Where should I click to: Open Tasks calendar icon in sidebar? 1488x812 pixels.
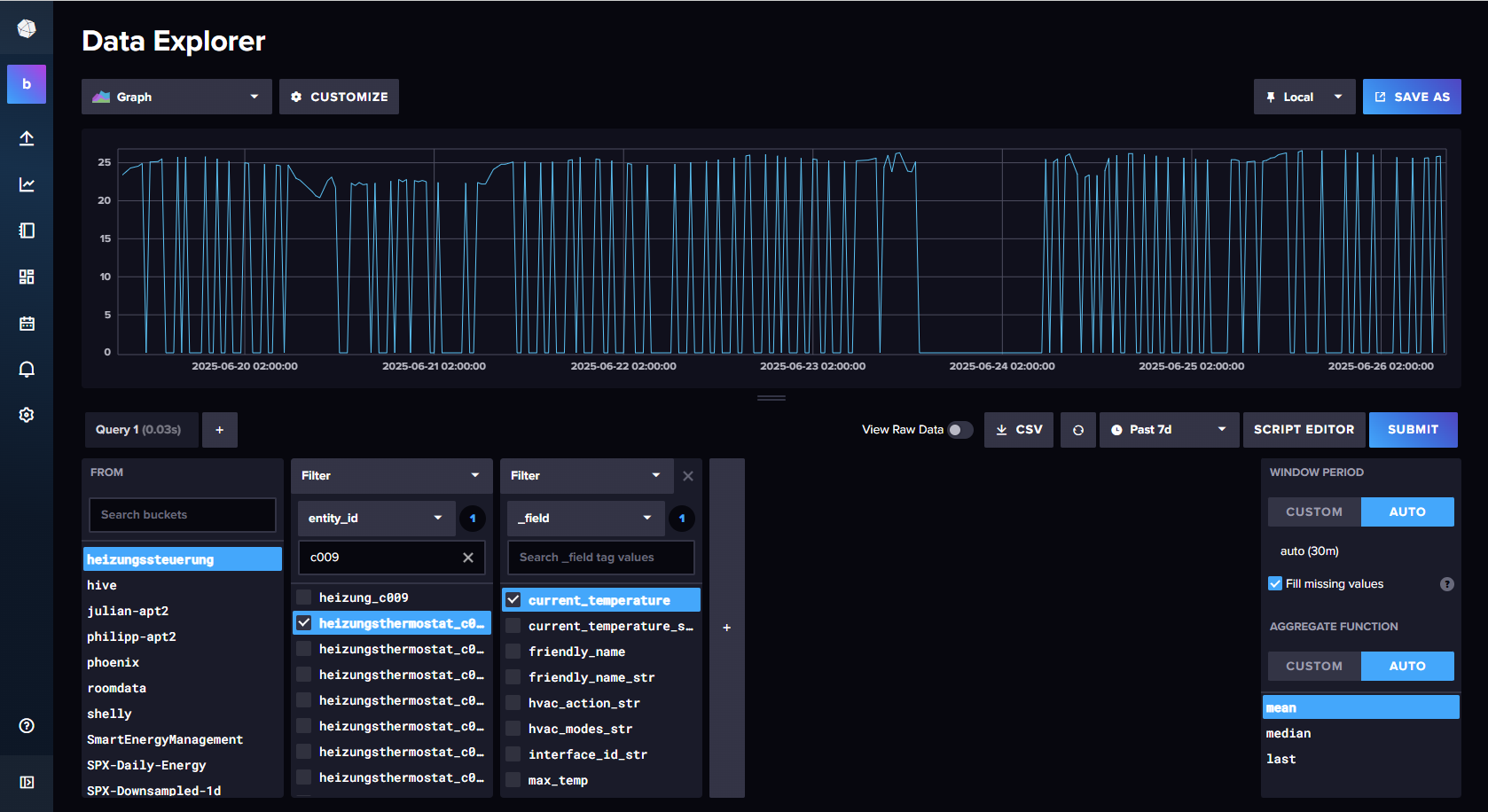(x=27, y=324)
